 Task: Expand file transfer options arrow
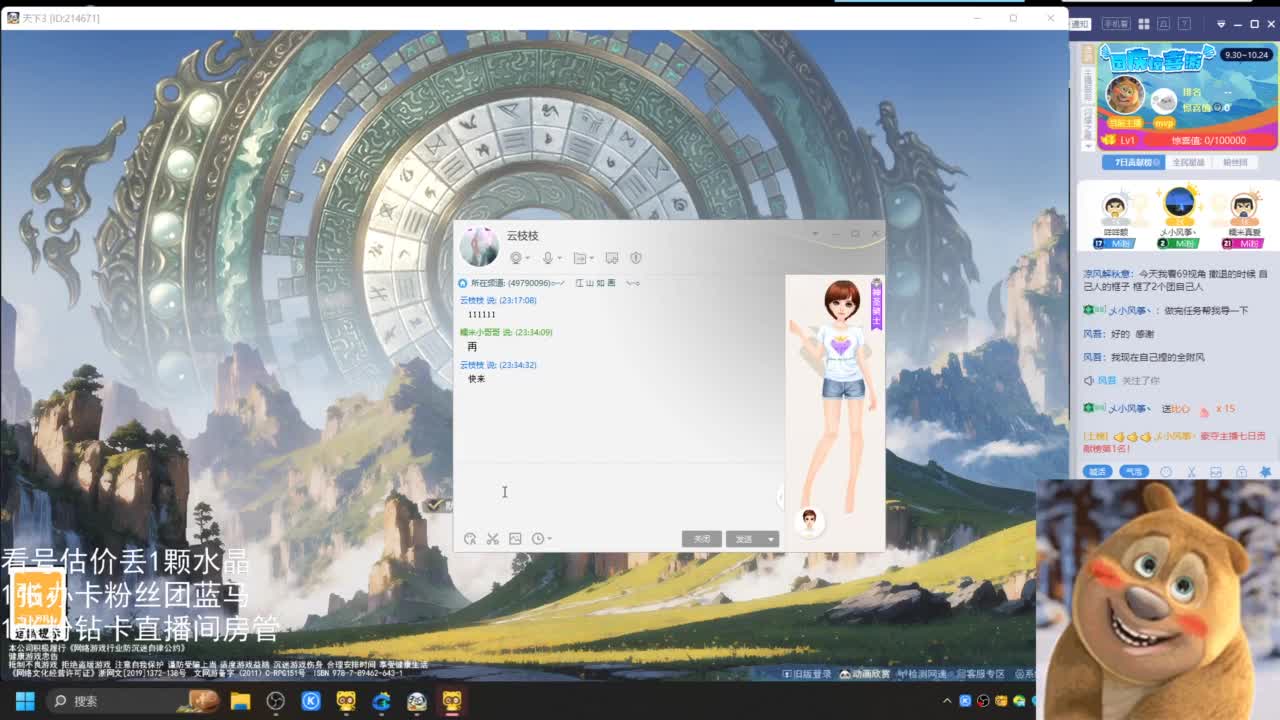pyautogui.click(x=592, y=259)
